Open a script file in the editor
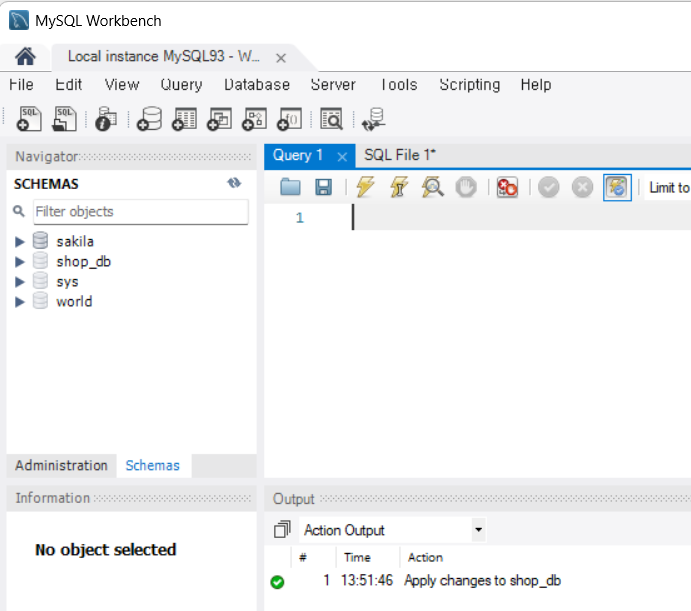The height and width of the screenshot is (611, 691). [x=290, y=187]
